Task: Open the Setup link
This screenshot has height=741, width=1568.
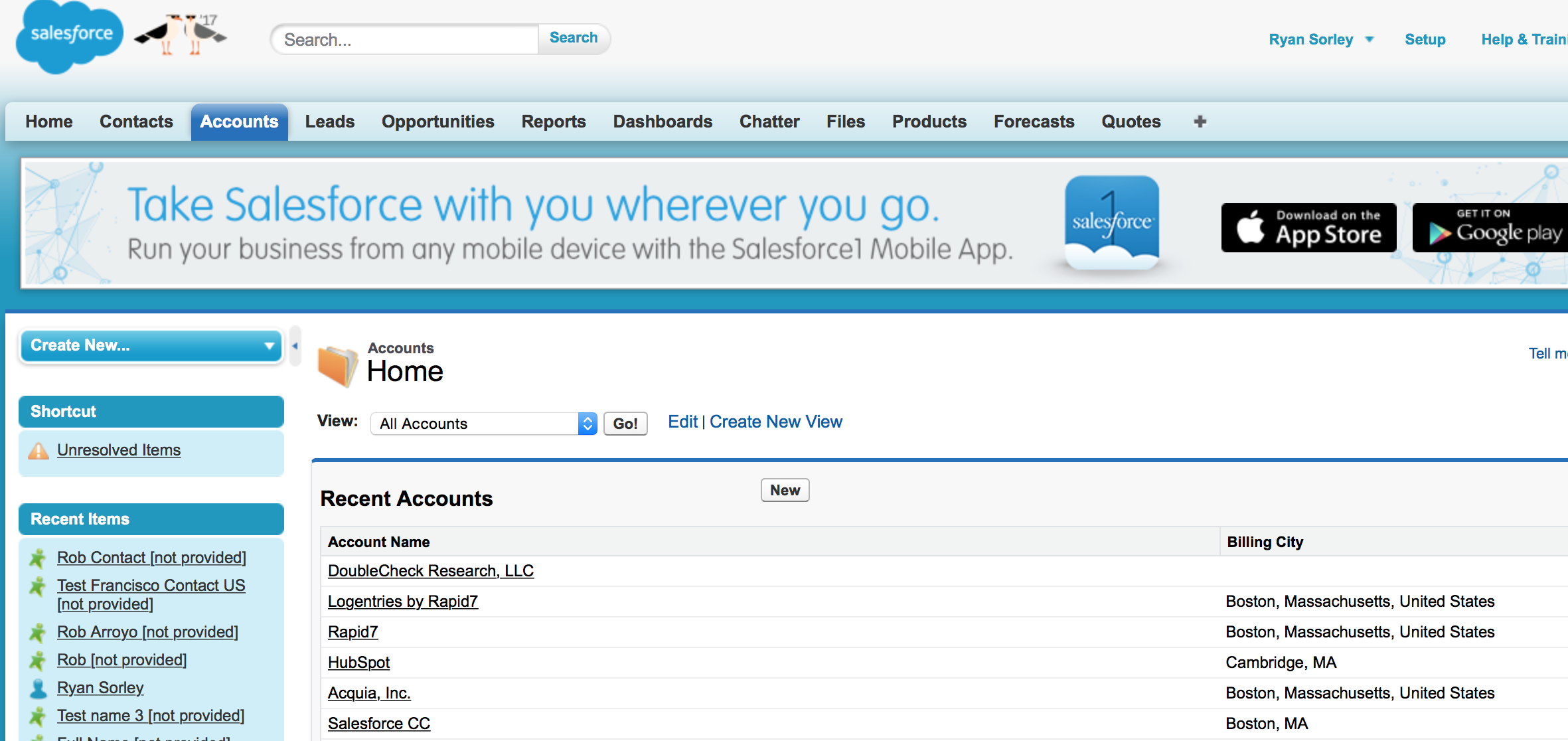Action: point(1425,40)
